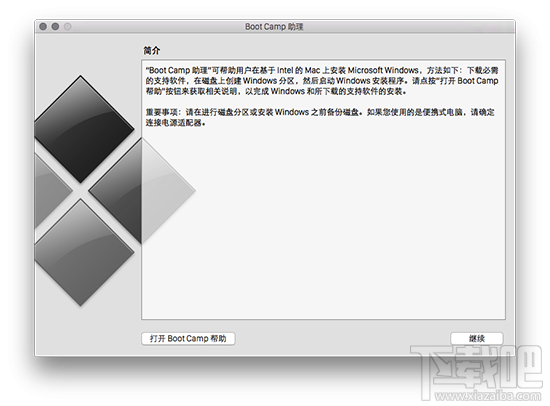Open Boot Camp help with 打开 Boot Camp 帮助
Viewport: 550px width, 406px height.
click(188, 339)
